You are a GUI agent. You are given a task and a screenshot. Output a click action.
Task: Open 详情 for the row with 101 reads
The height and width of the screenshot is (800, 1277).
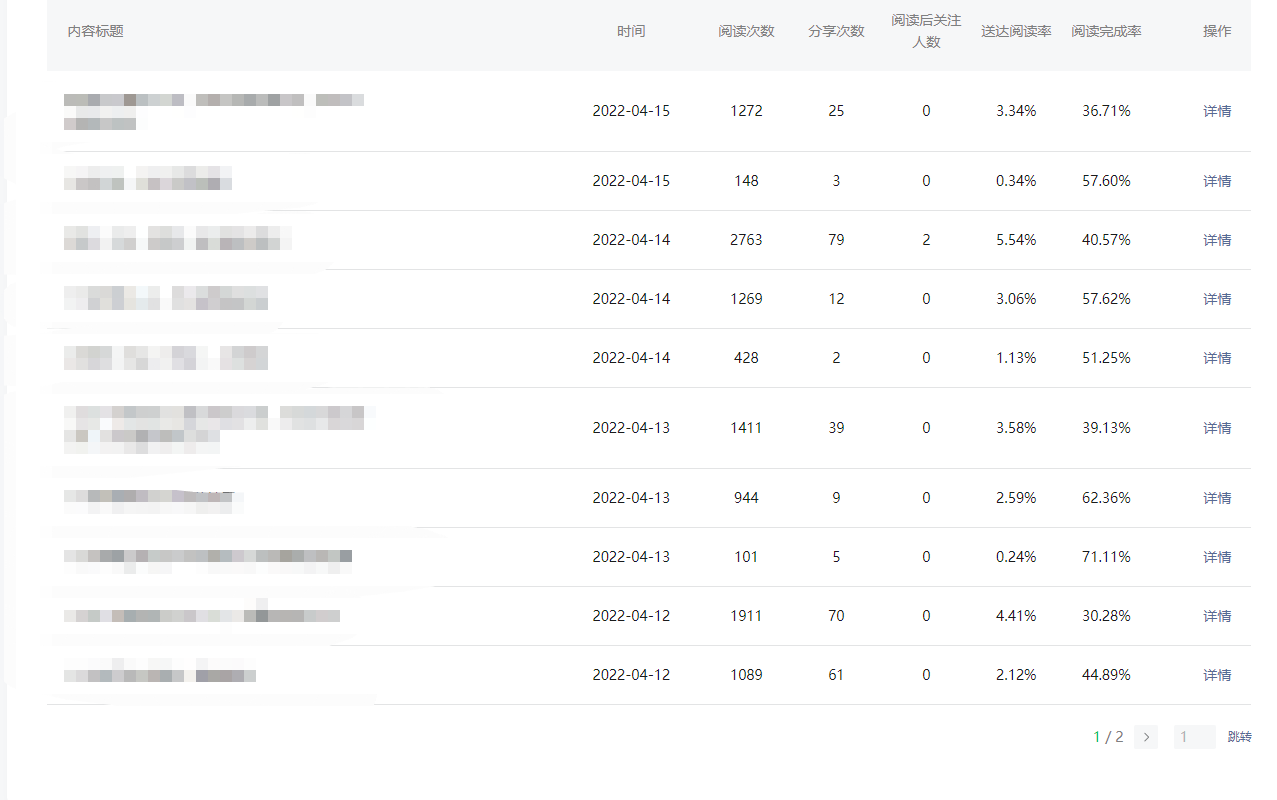1217,557
